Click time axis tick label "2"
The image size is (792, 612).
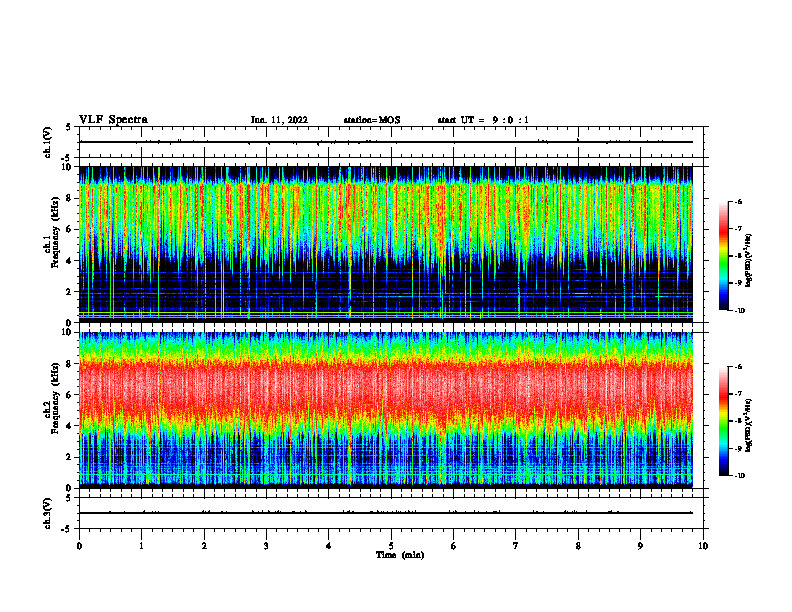click(x=204, y=546)
